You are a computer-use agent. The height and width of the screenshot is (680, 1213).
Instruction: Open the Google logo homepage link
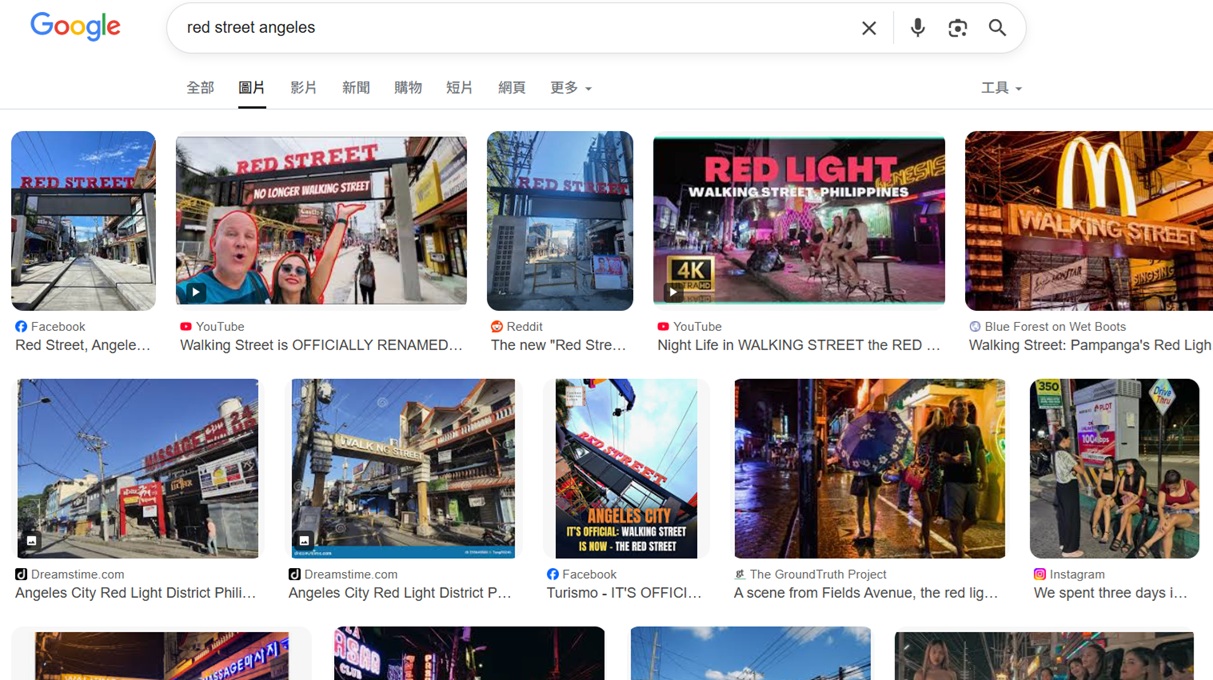[x=76, y=27]
